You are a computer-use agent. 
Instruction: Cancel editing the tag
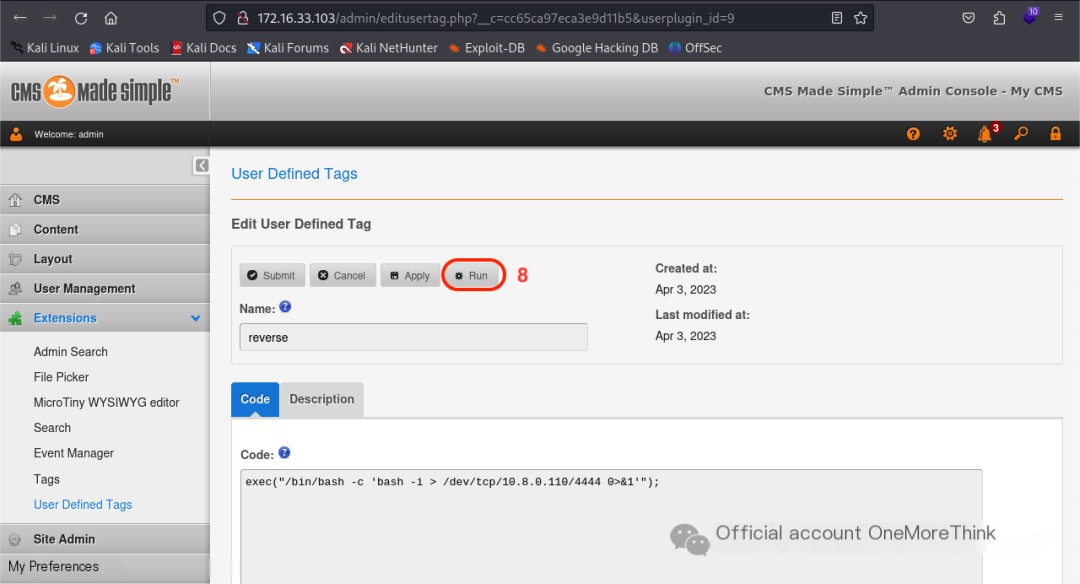pyautogui.click(x=342, y=275)
